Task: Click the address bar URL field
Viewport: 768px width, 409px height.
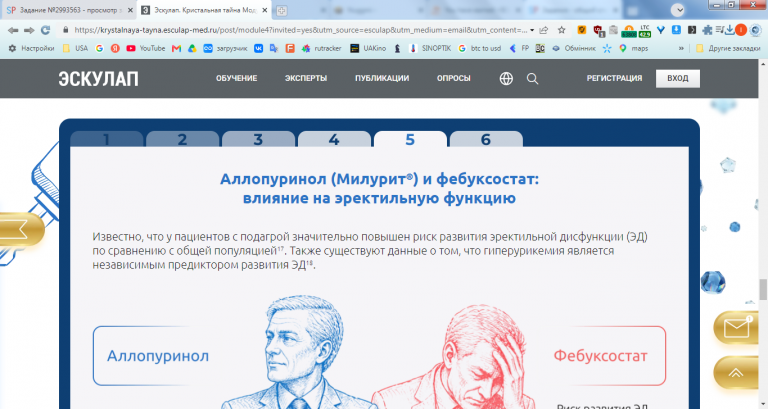Action: tap(300, 30)
